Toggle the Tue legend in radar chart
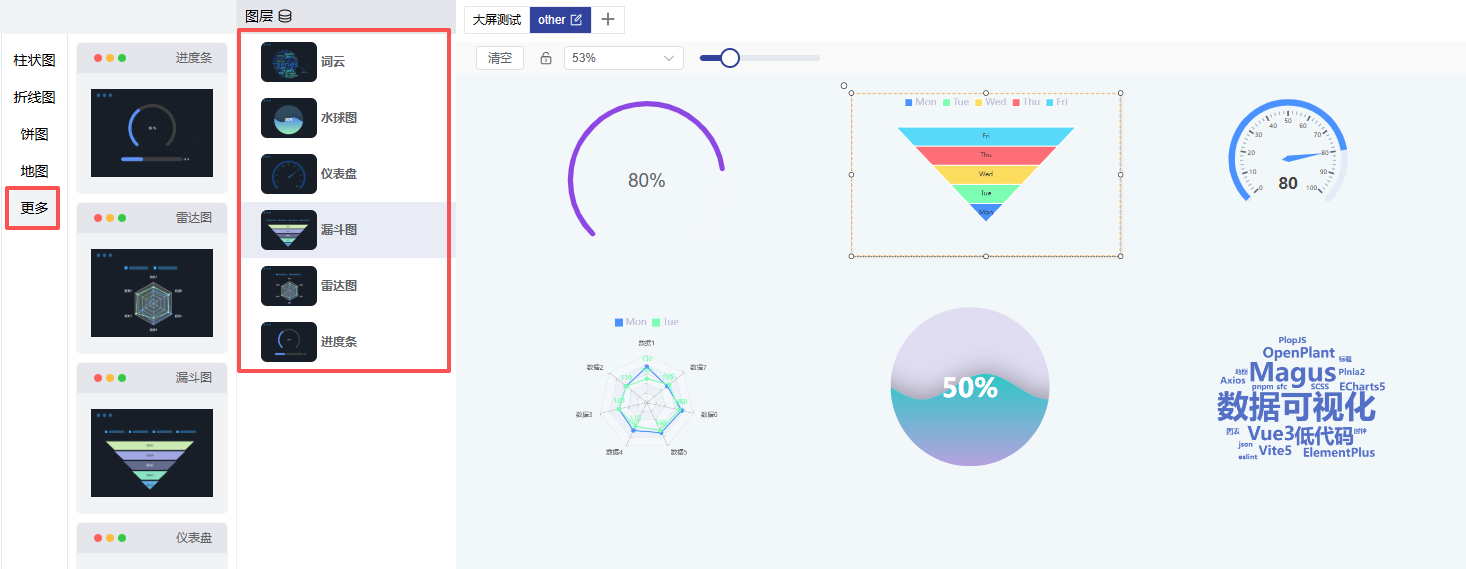This screenshot has width=1466, height=569. (665, 322)
